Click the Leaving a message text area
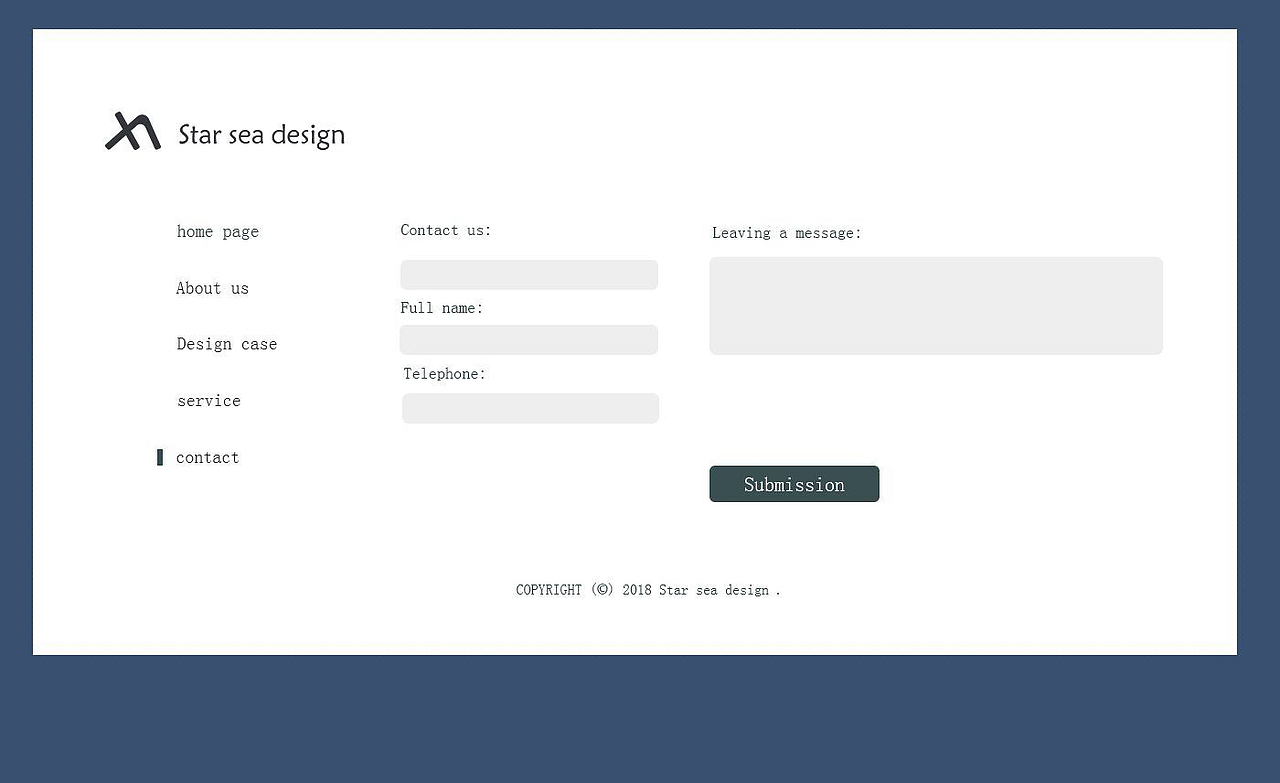 click(936, 306)
